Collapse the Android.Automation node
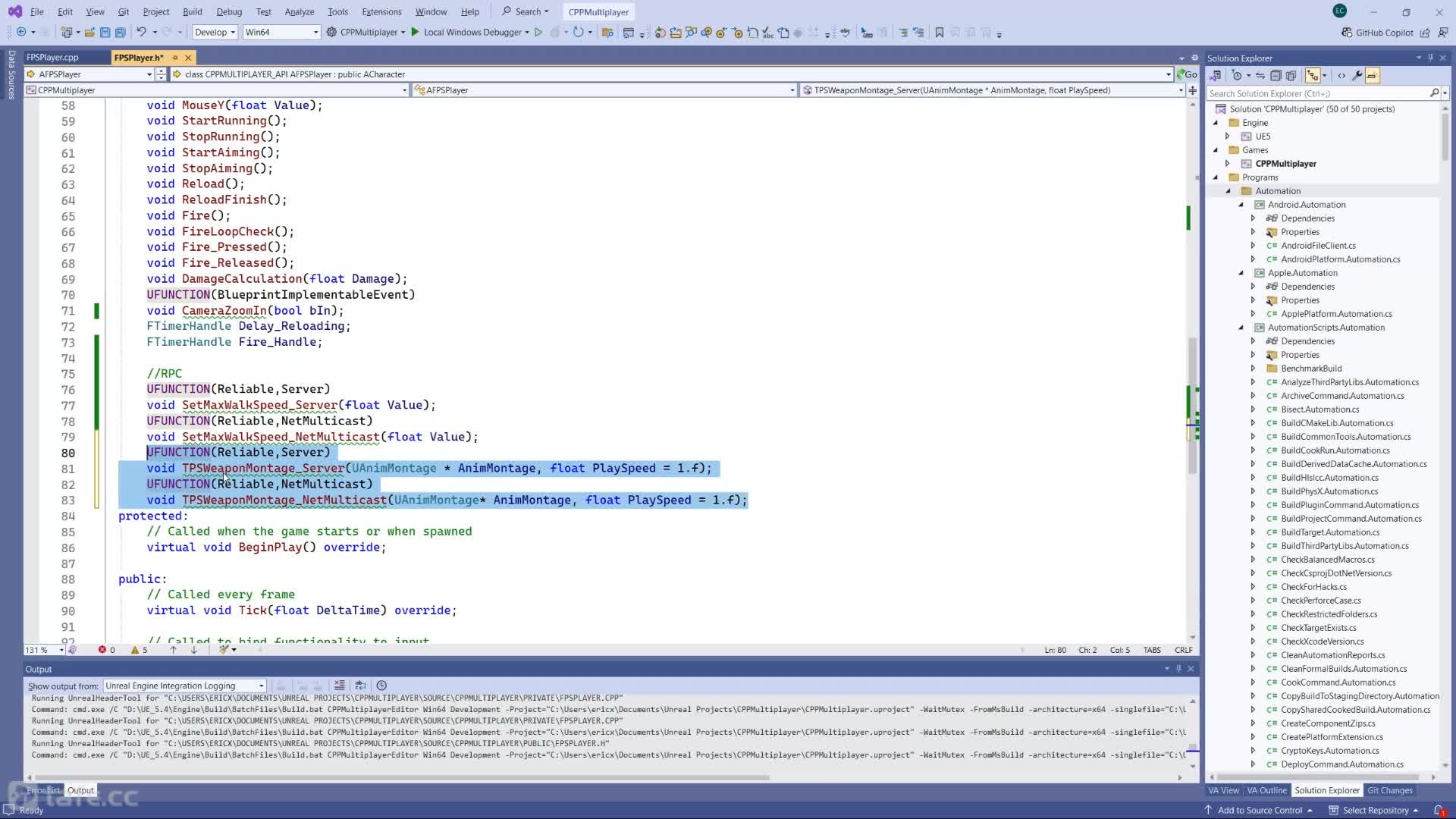Screen dimensions: 1456x819 pos(1241,205)
